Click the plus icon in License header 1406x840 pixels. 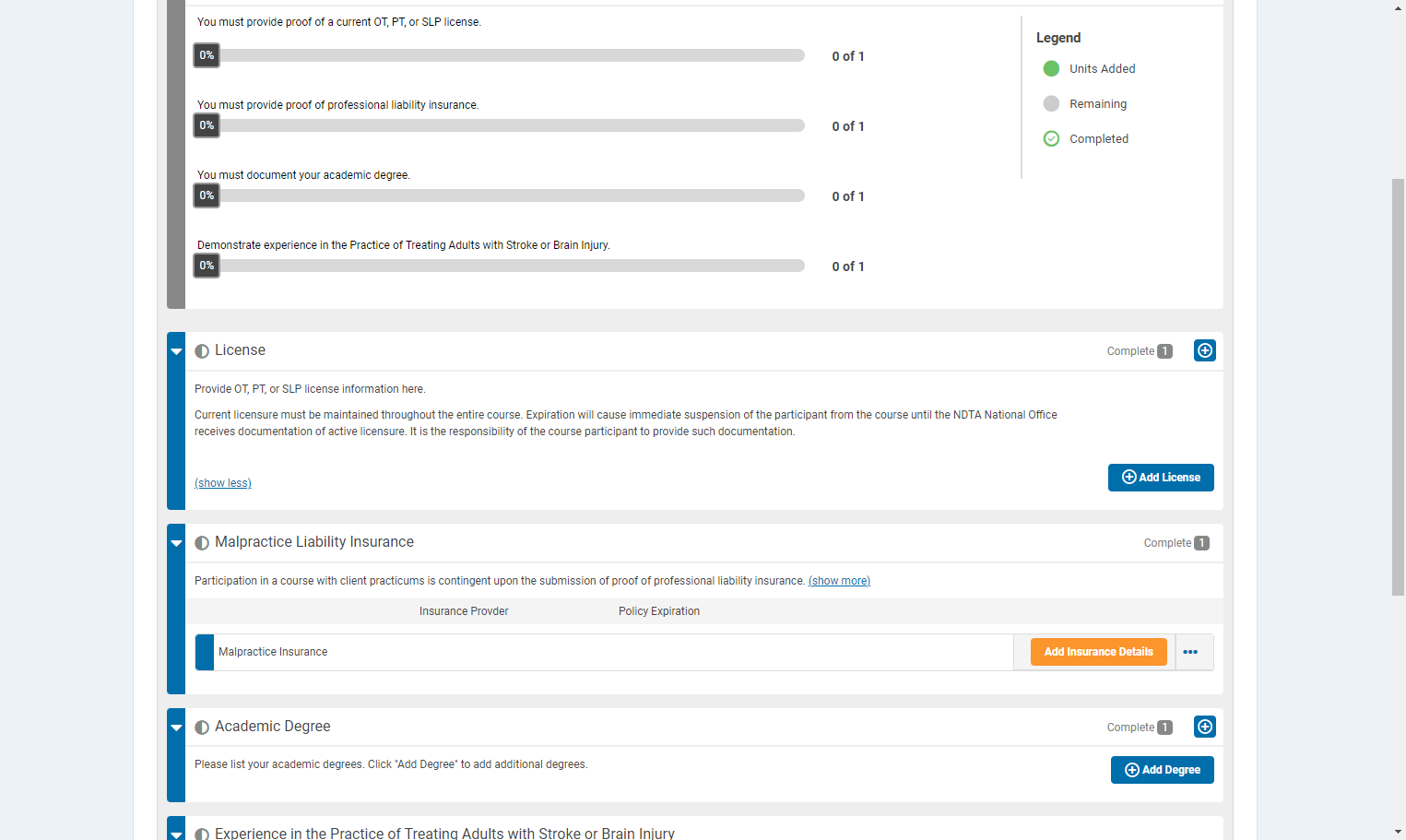click(x=1204, y=350)
